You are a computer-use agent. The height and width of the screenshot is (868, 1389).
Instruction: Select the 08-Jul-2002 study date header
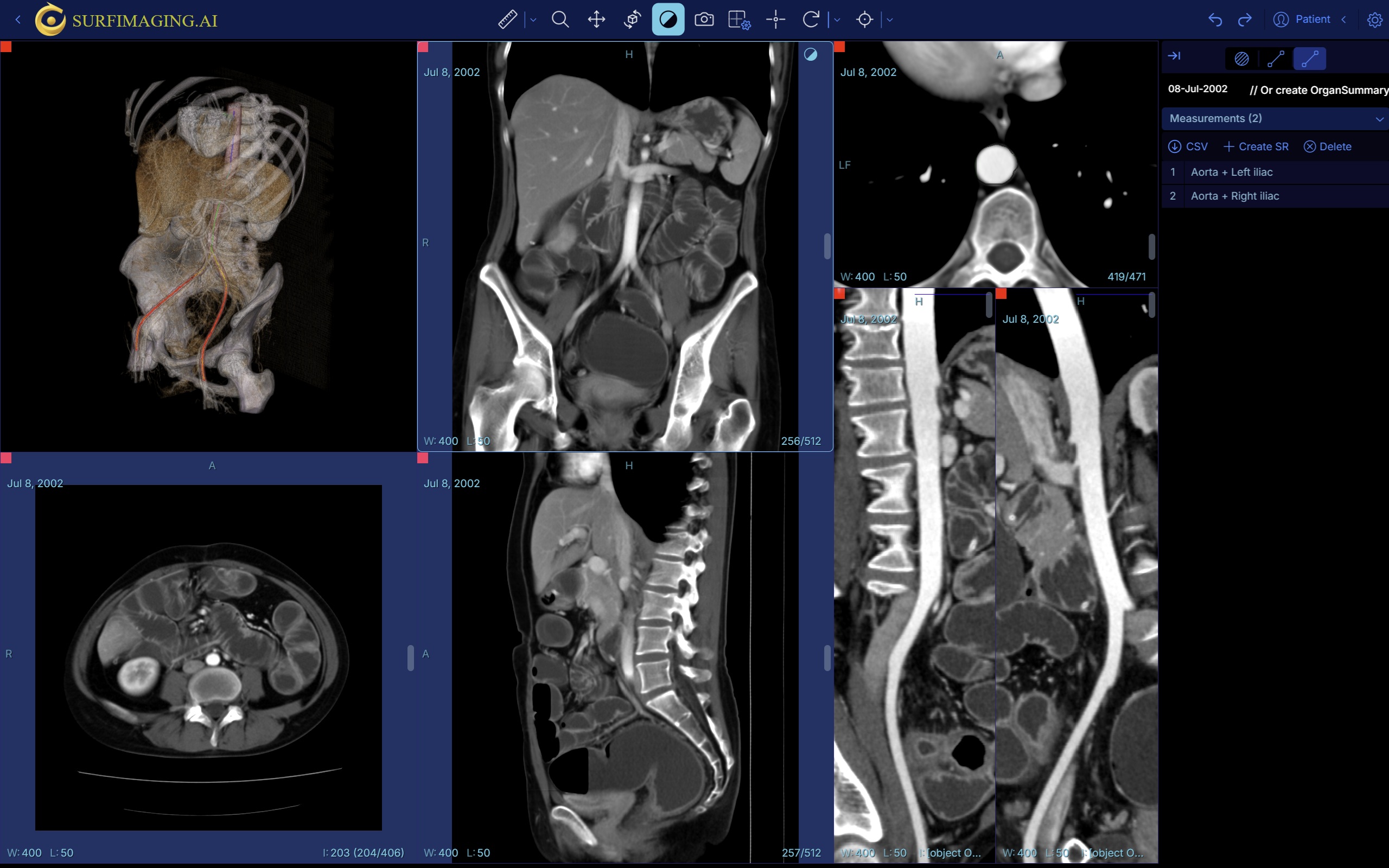pos(1198,89)
